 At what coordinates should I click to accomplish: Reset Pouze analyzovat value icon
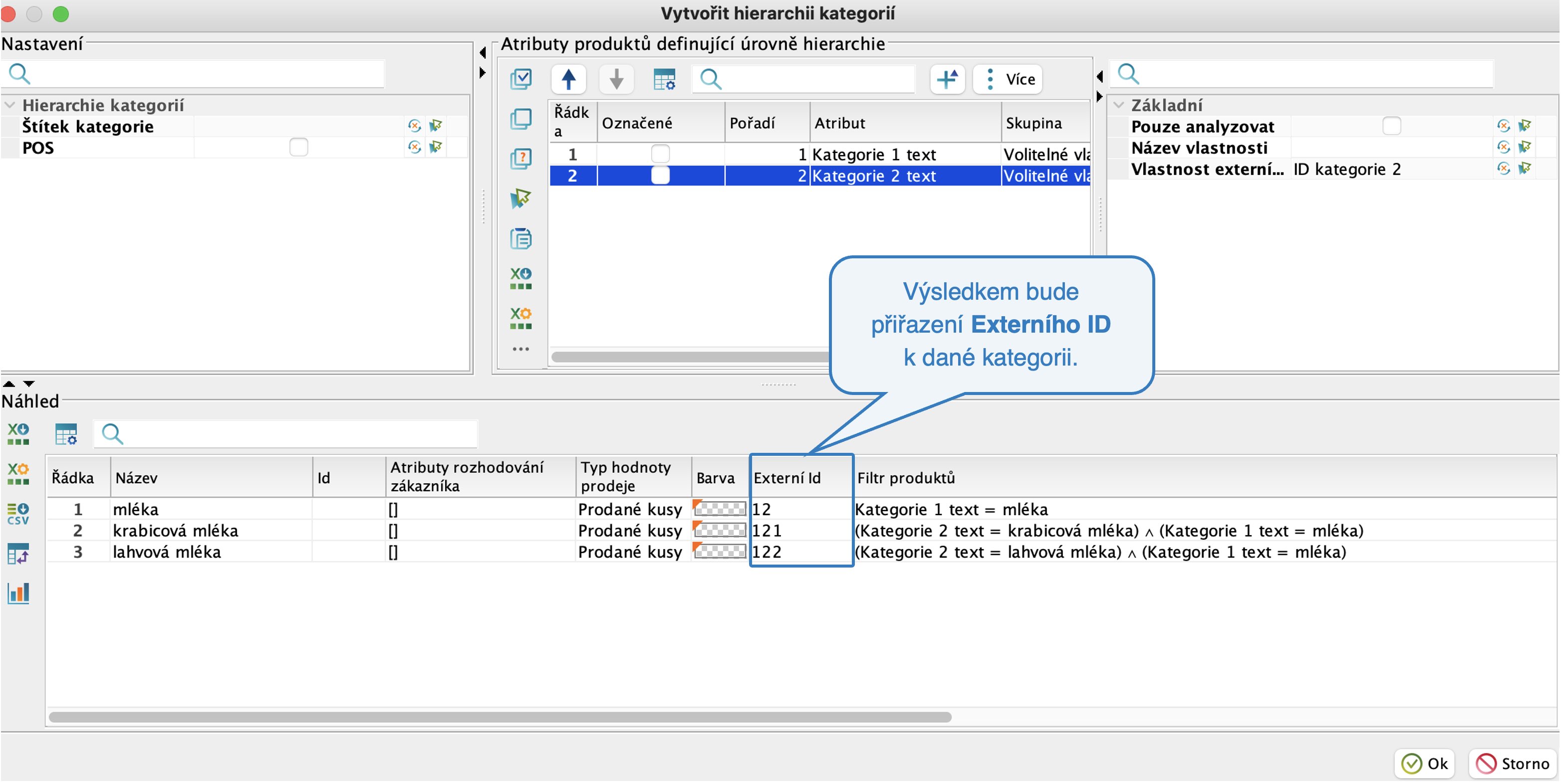(1503, 126)
